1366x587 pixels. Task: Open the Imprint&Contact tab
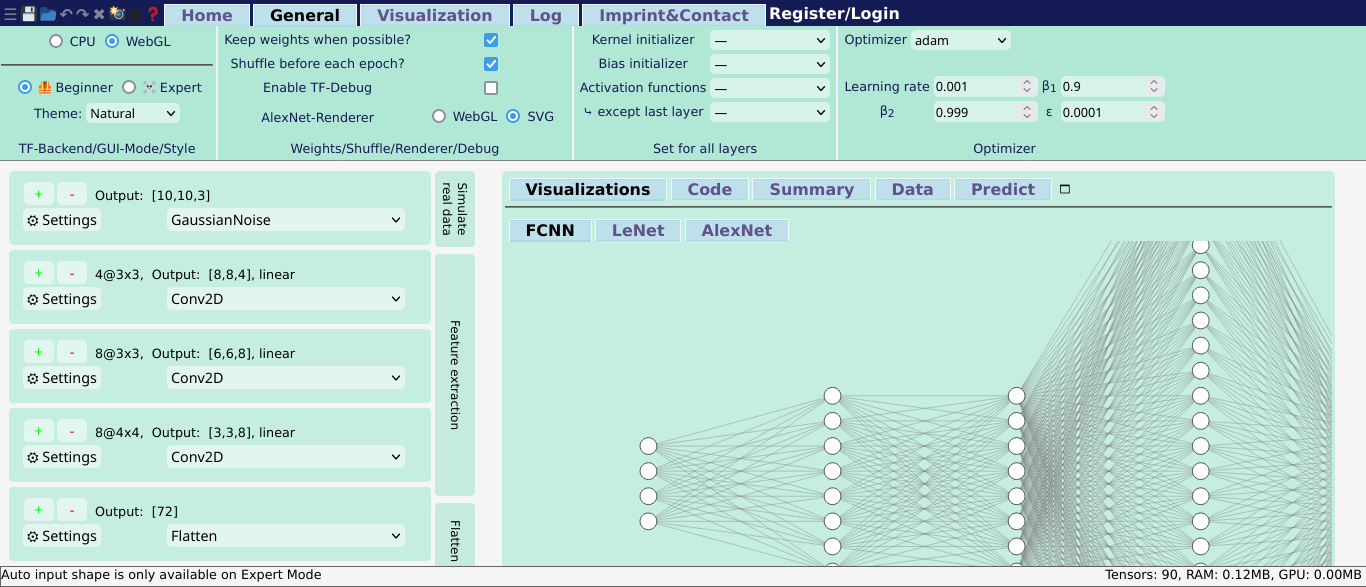[x=674, y=15]
